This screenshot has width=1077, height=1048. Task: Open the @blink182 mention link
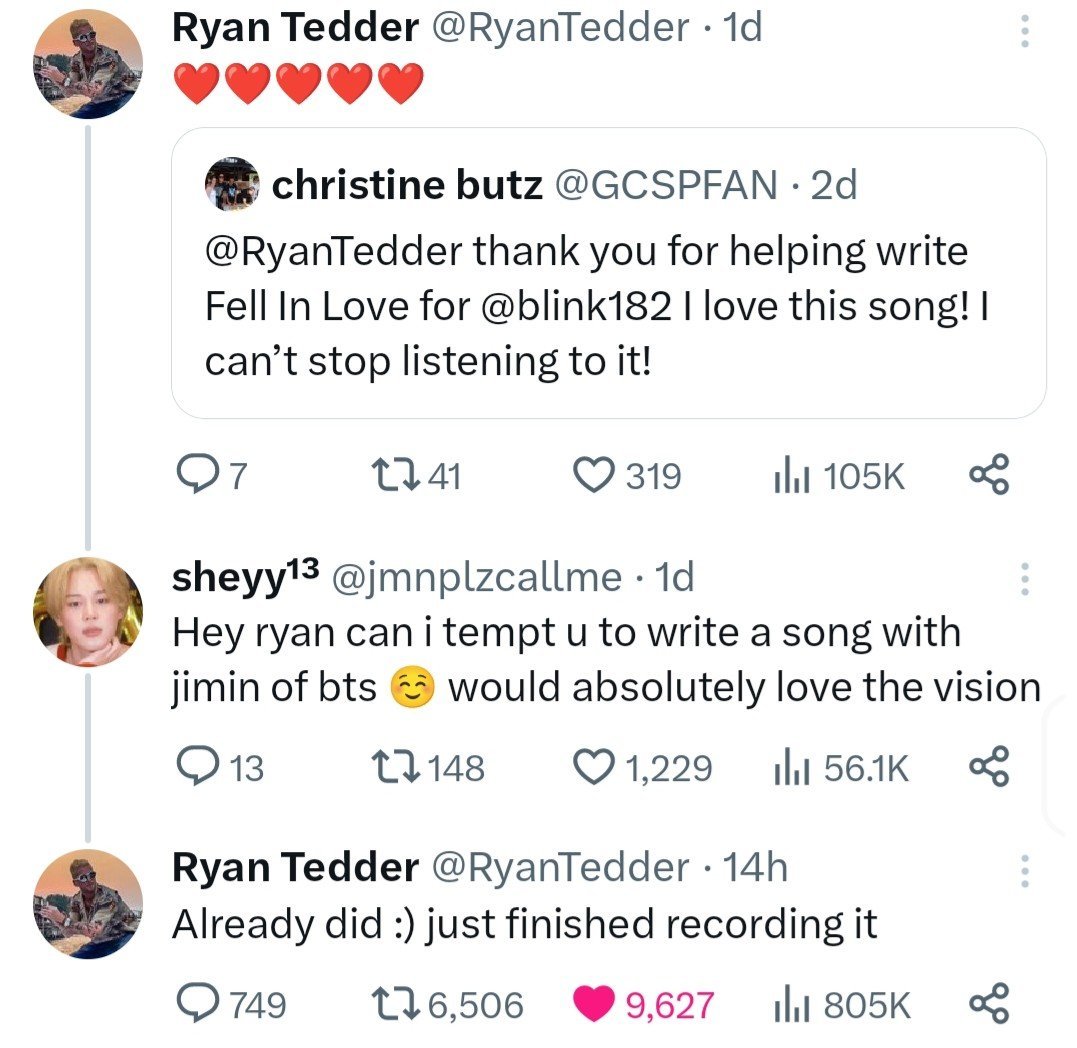(x=574, y=305)
